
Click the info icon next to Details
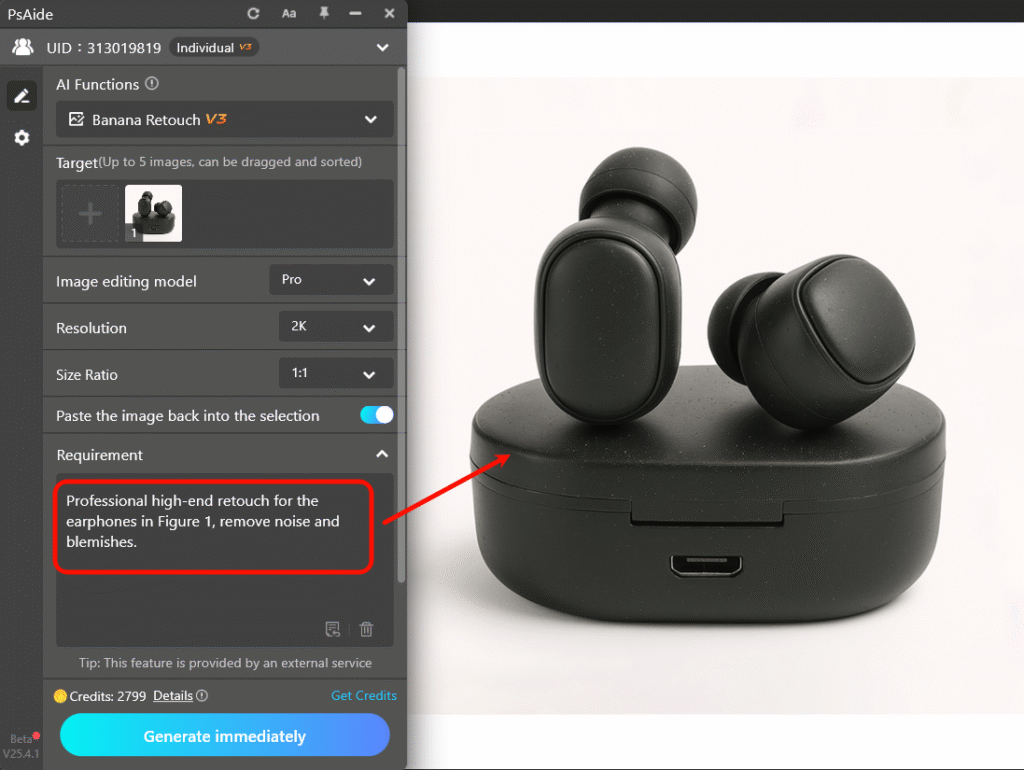202,696
